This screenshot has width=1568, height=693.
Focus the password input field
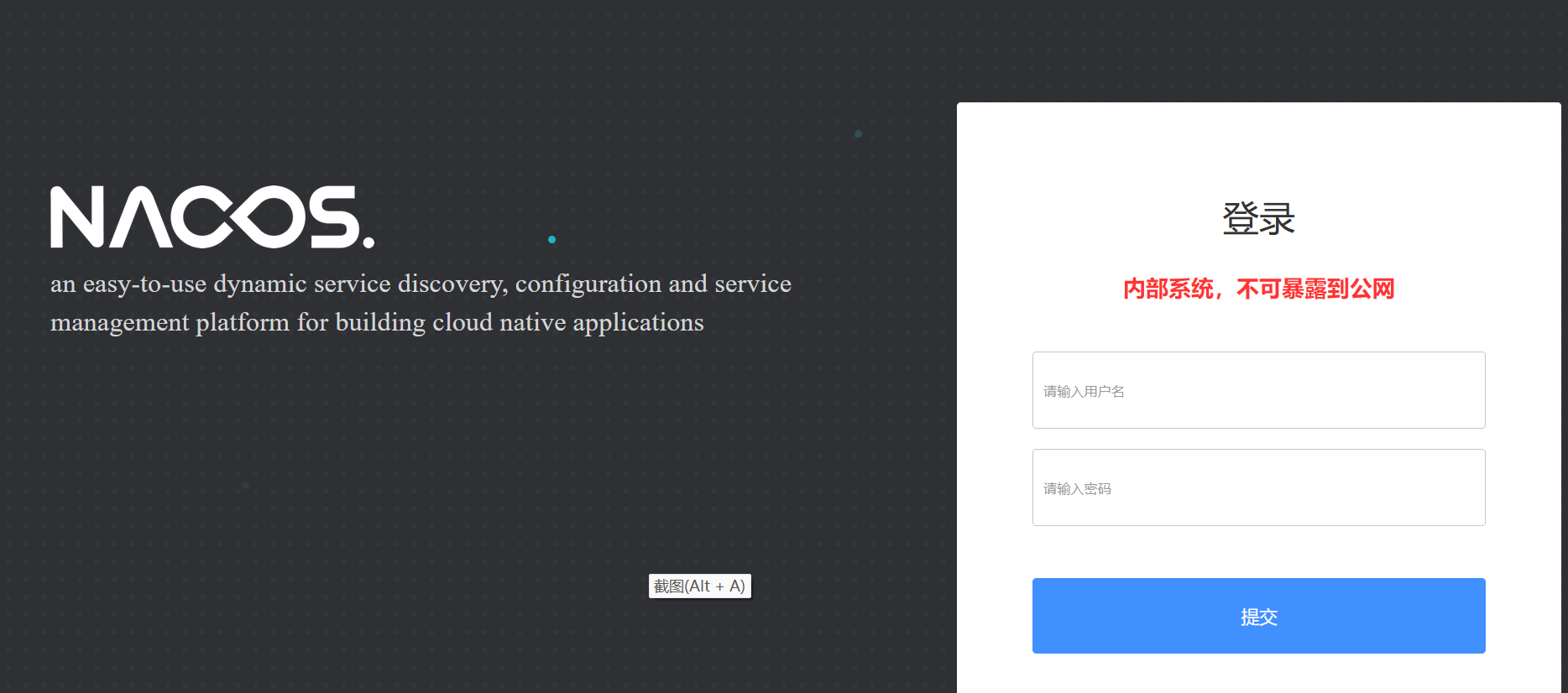point(1258,487)
